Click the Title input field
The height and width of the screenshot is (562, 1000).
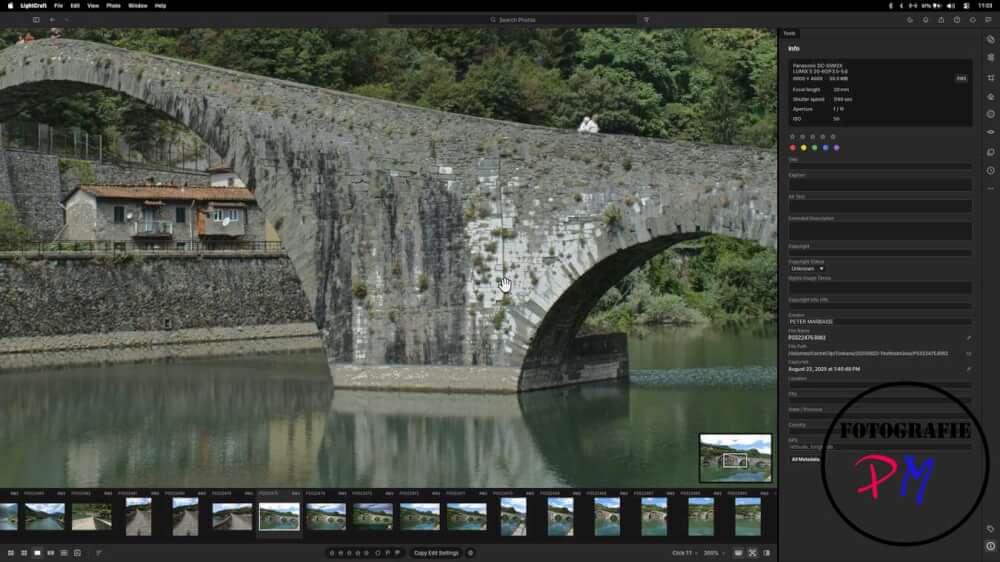pos(880,166)
